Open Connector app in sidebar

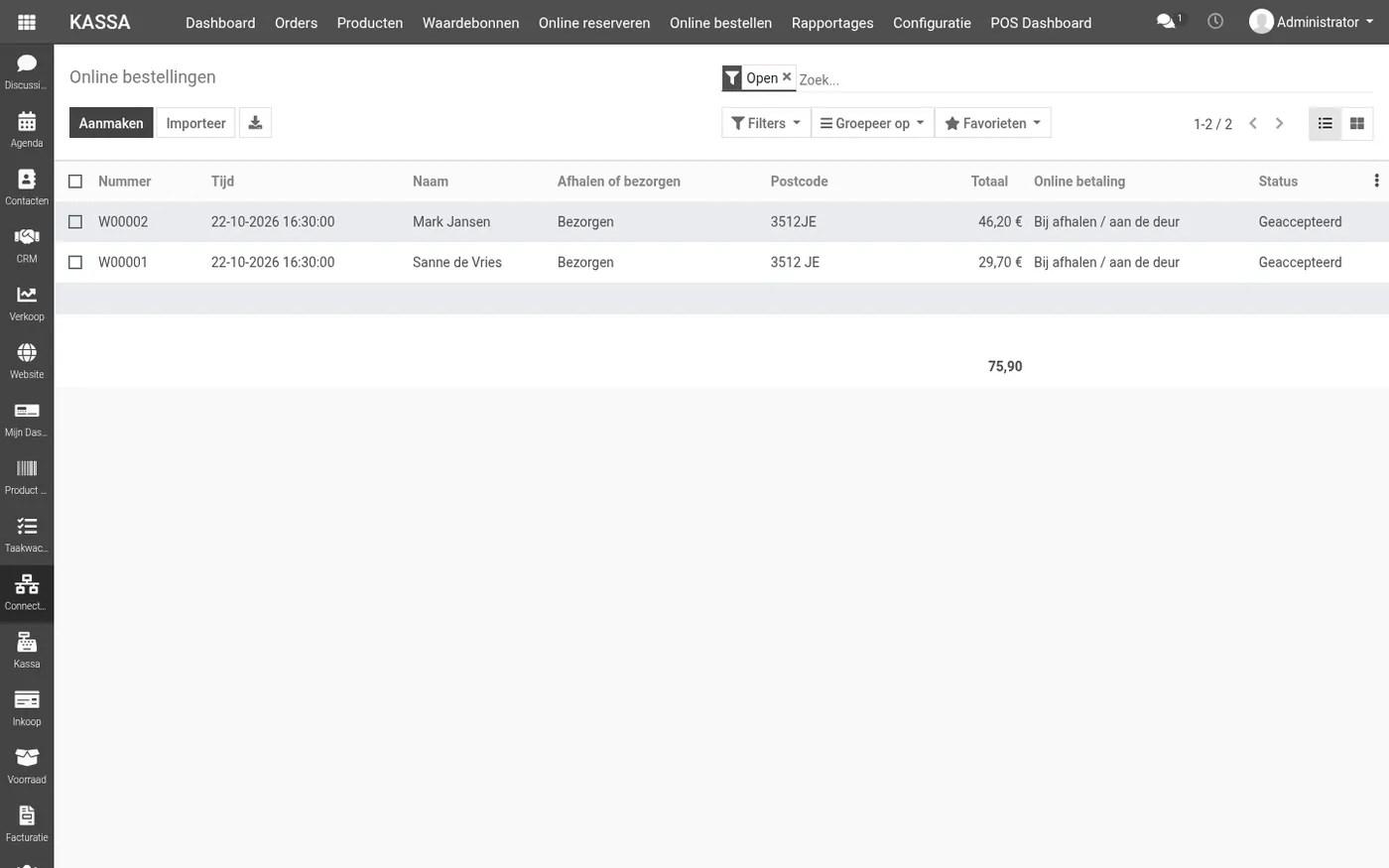27,592
